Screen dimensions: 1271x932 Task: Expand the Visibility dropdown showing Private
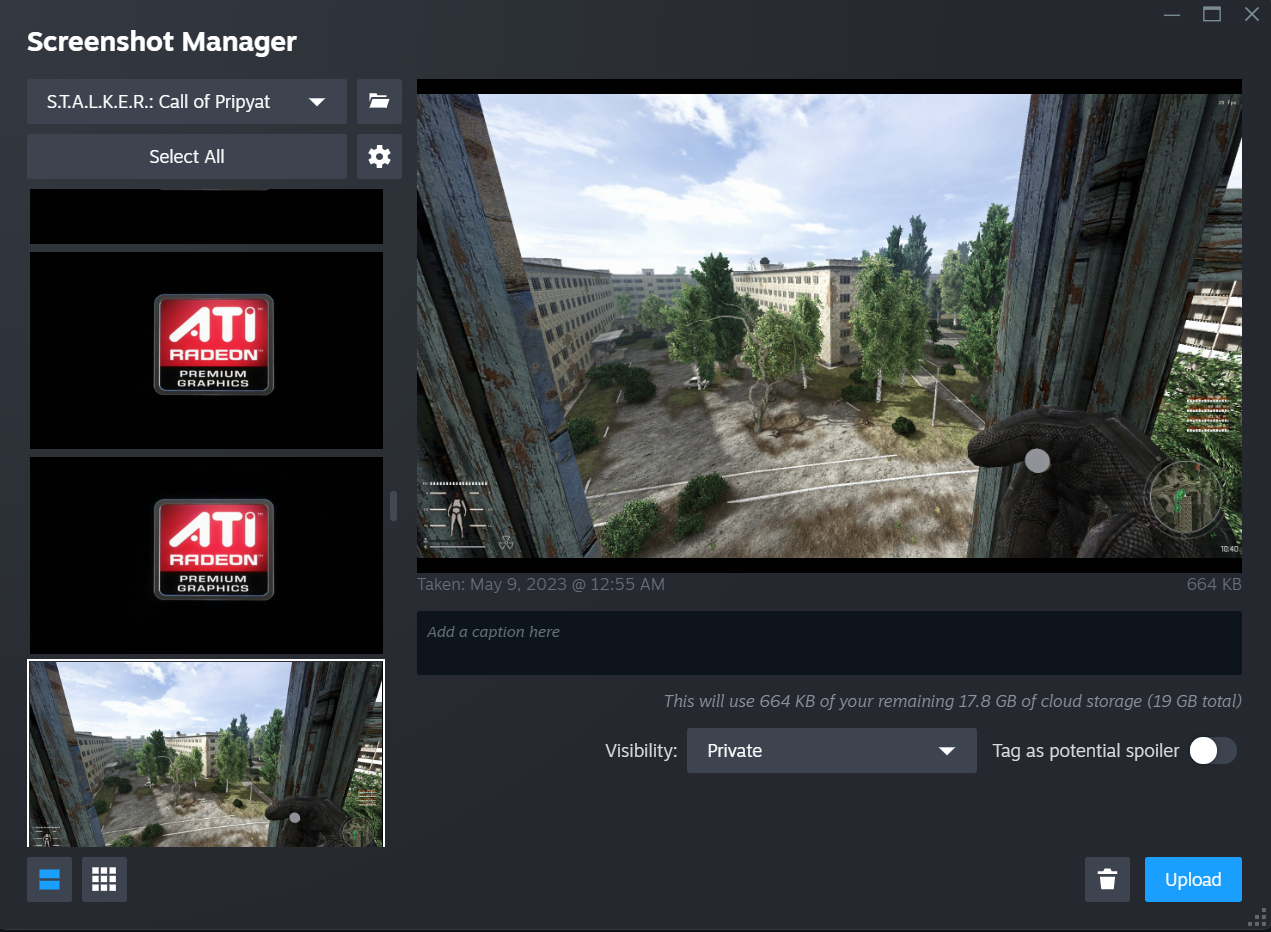point(831,751)
